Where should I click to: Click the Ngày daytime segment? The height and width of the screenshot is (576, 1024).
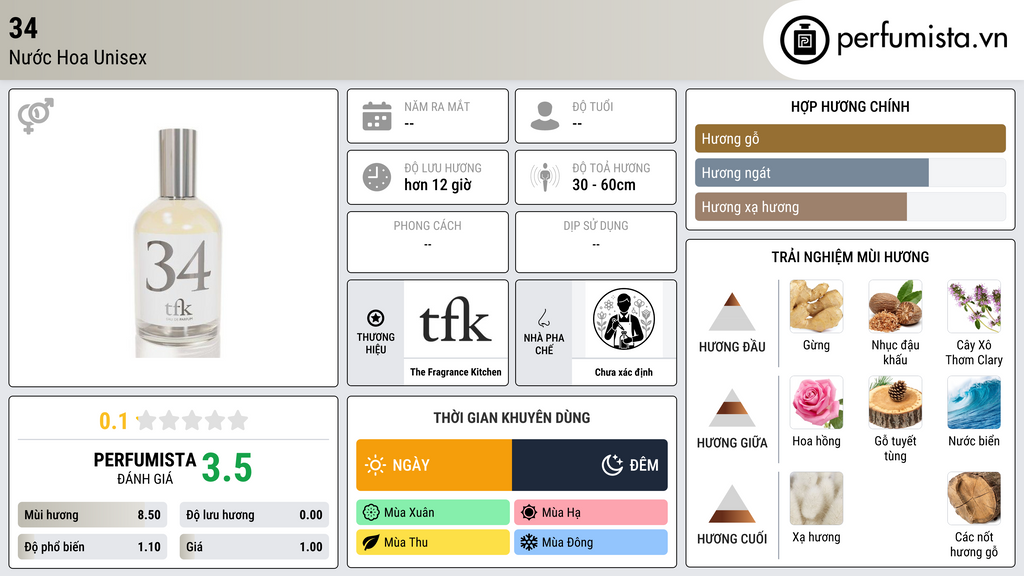tap(434, 465)
